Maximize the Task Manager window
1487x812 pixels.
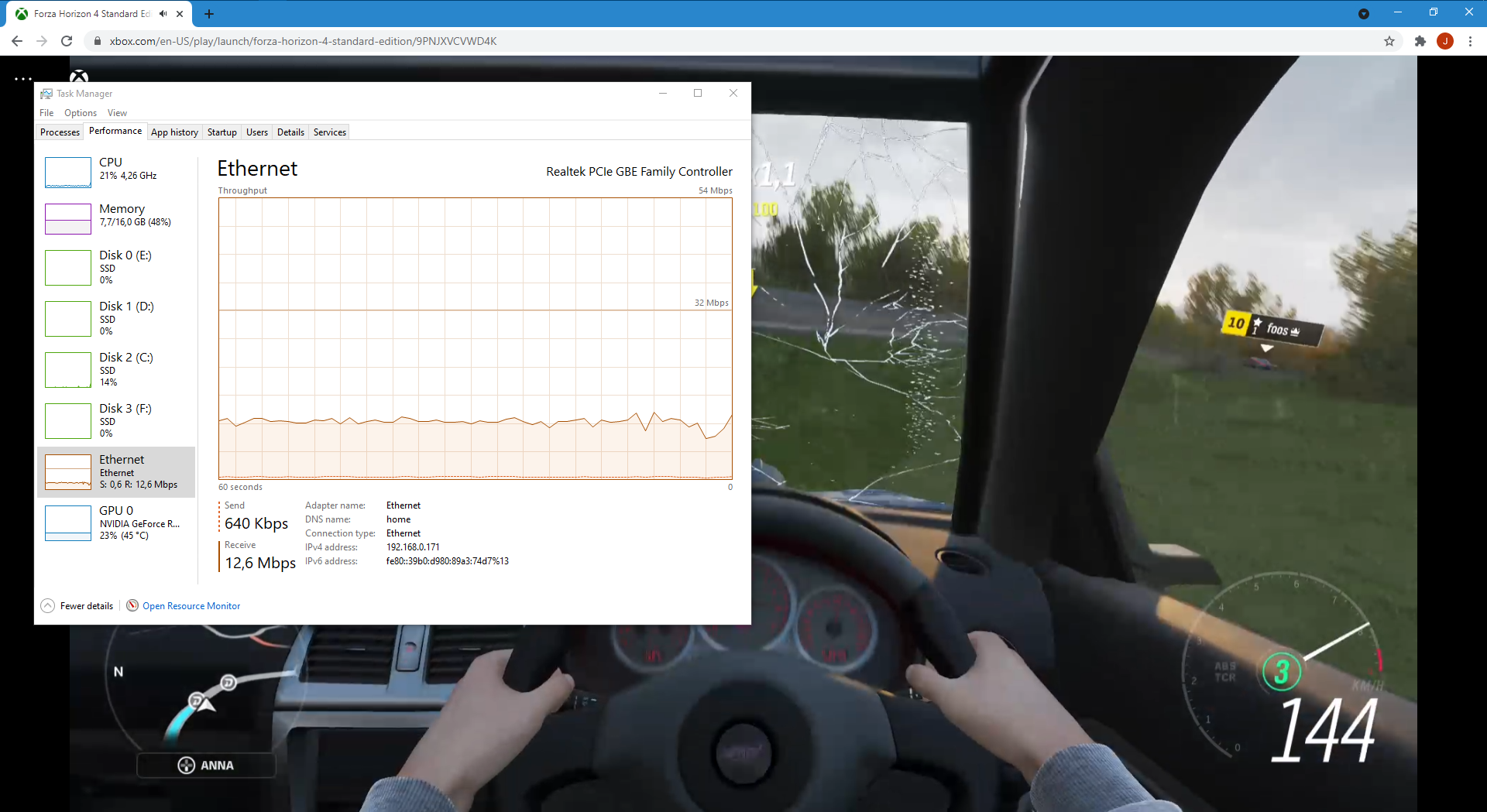pos(698,93)
